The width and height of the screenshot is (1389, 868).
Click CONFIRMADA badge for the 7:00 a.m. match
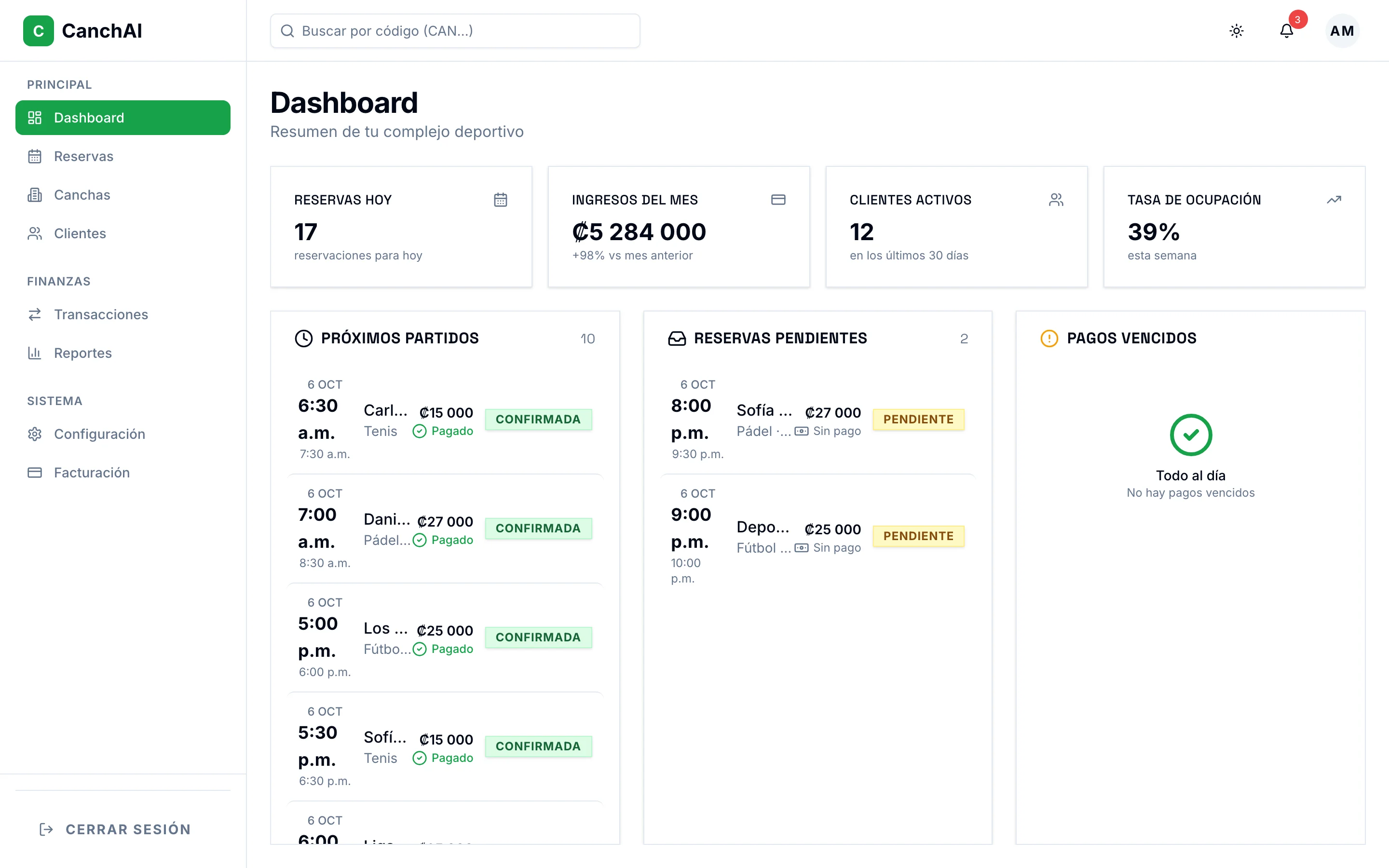538,528
